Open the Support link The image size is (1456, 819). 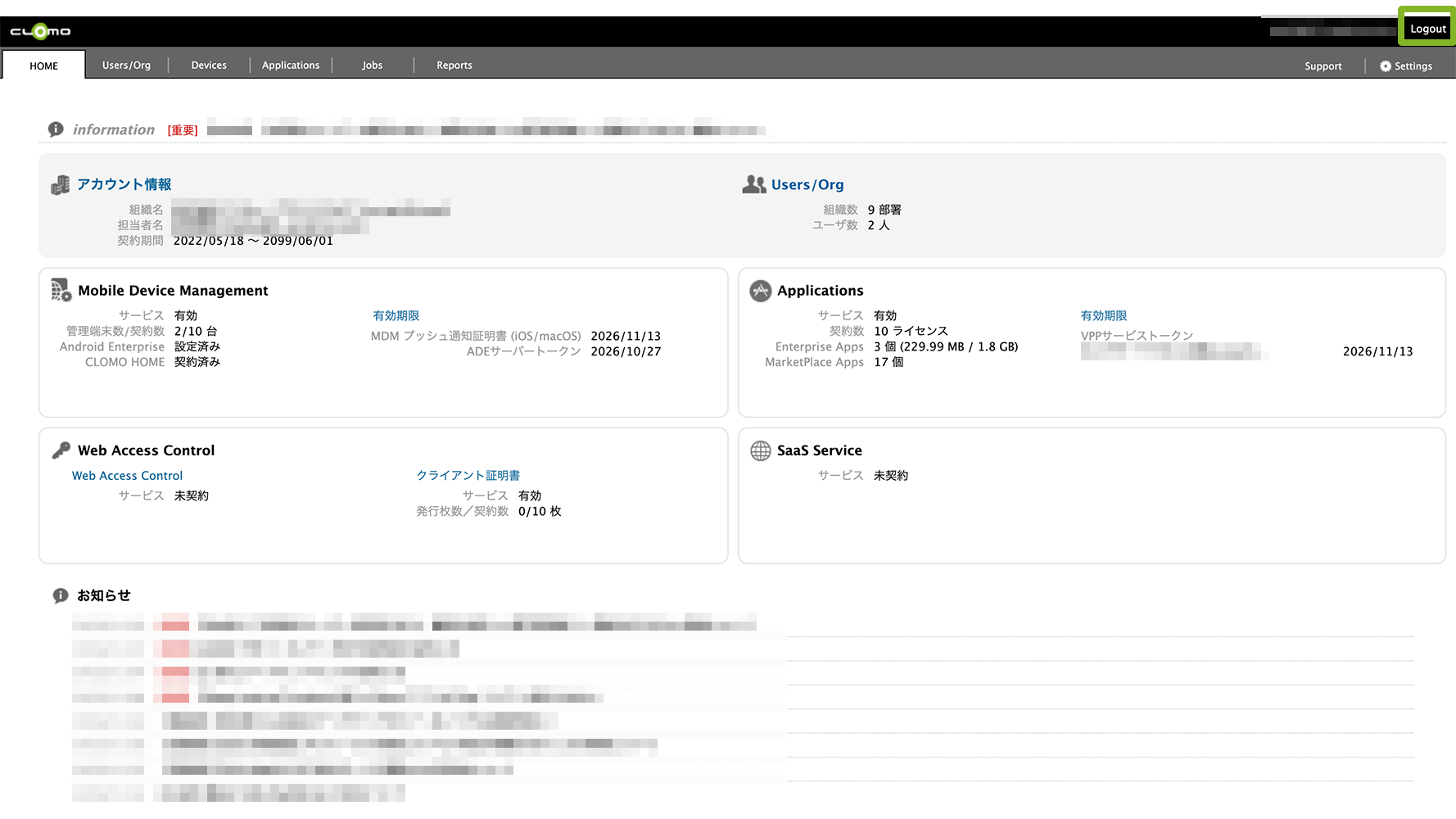click(1323, 66)
